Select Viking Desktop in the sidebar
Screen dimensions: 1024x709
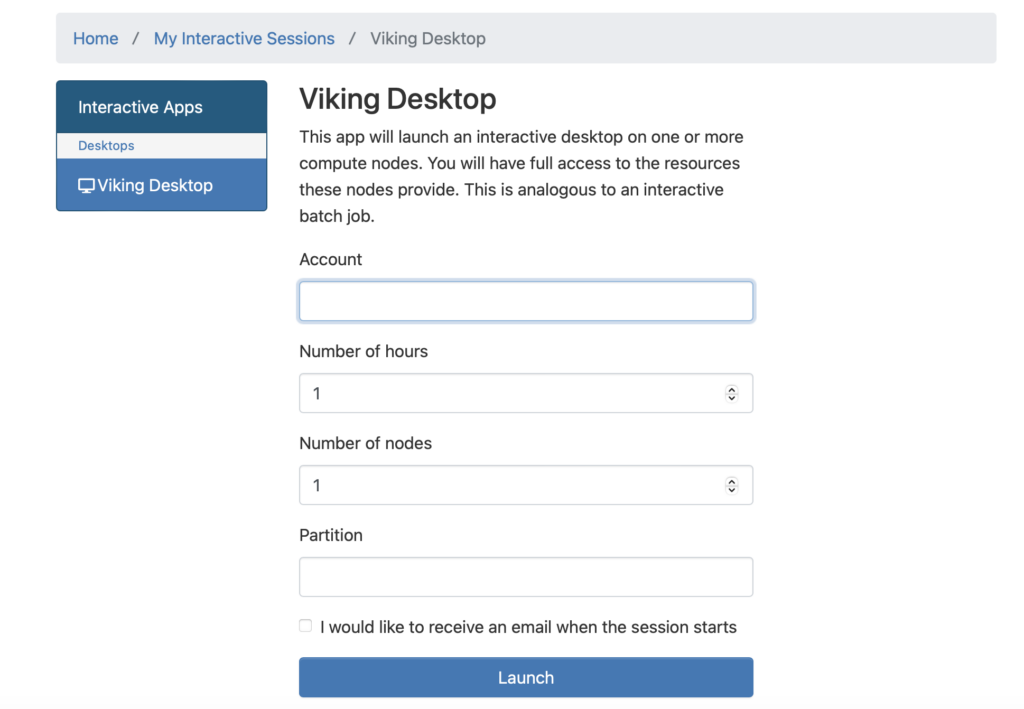pos(155,186)
